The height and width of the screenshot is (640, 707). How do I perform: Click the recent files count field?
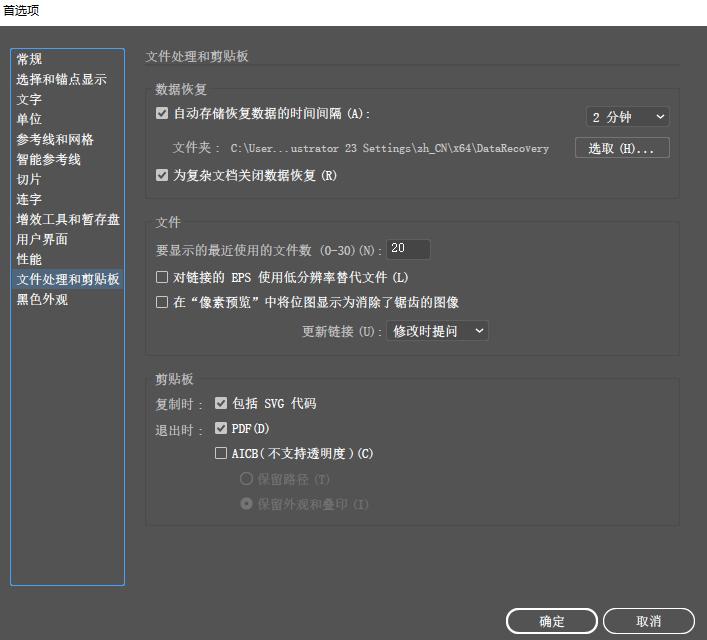pyautogui.click(x=409, y=249)
